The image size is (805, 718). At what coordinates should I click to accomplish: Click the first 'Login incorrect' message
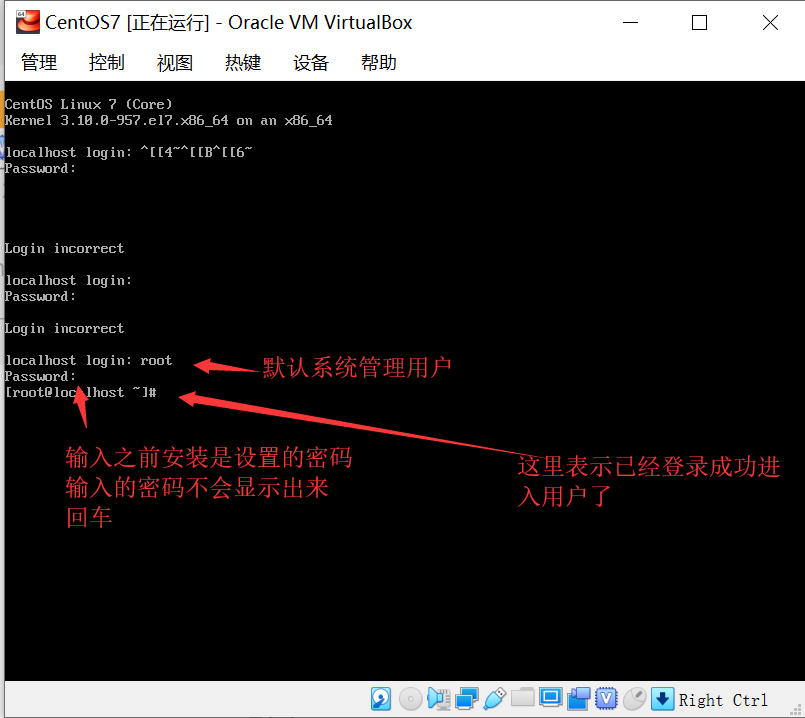coord(64,248)
